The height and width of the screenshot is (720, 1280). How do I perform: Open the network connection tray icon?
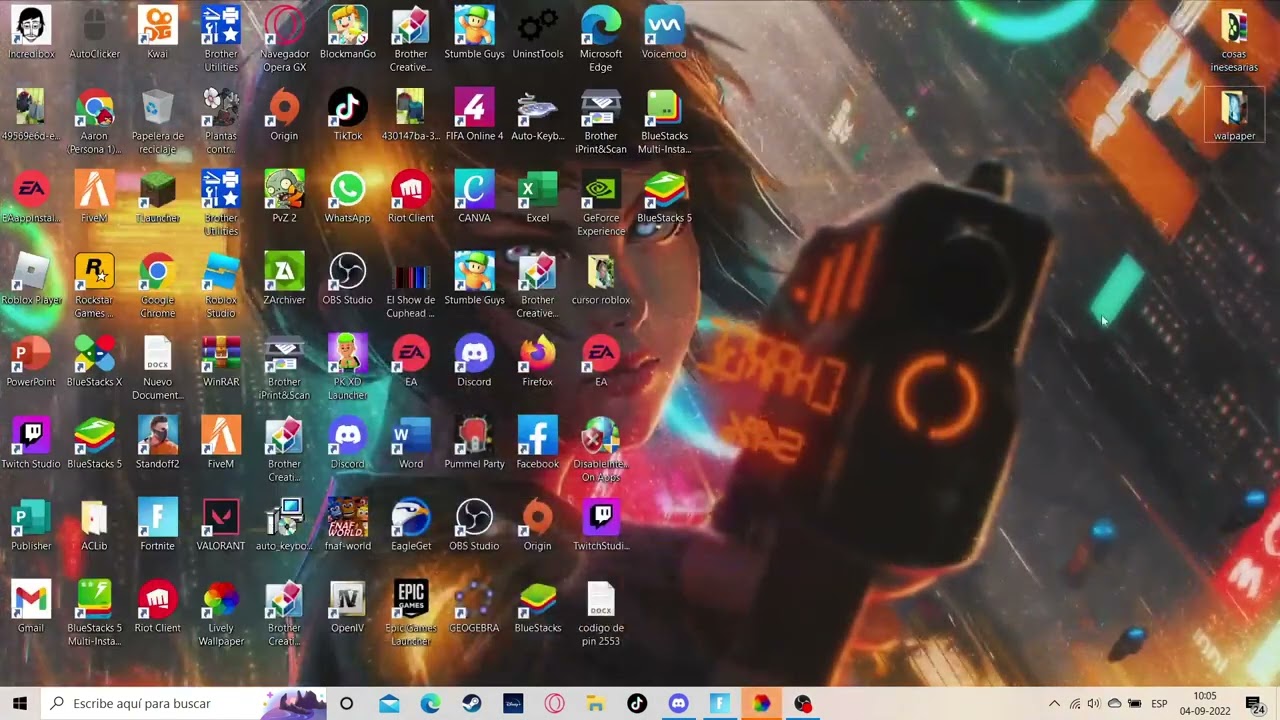(1075, 703)
